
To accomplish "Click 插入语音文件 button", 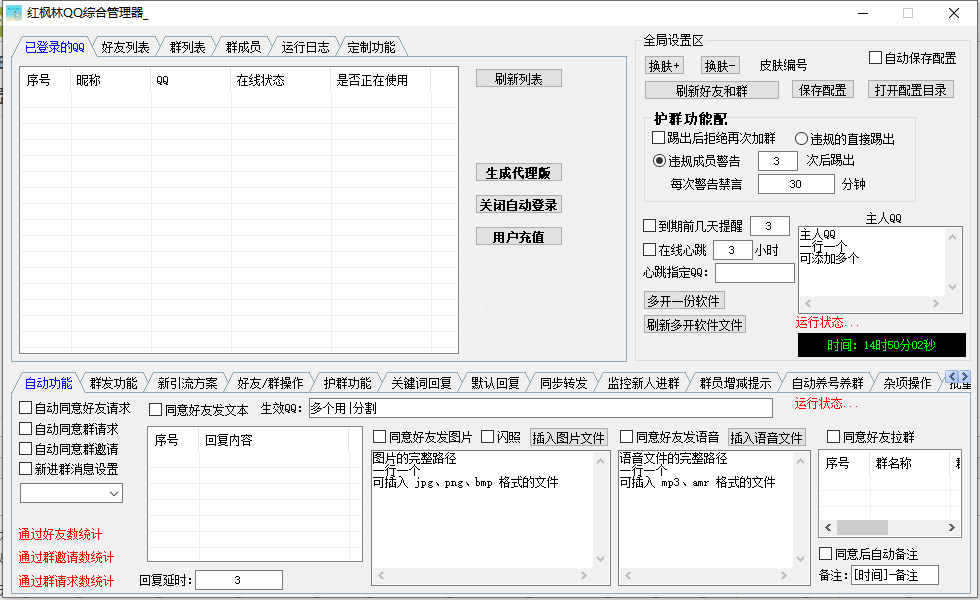I will 766,438.
